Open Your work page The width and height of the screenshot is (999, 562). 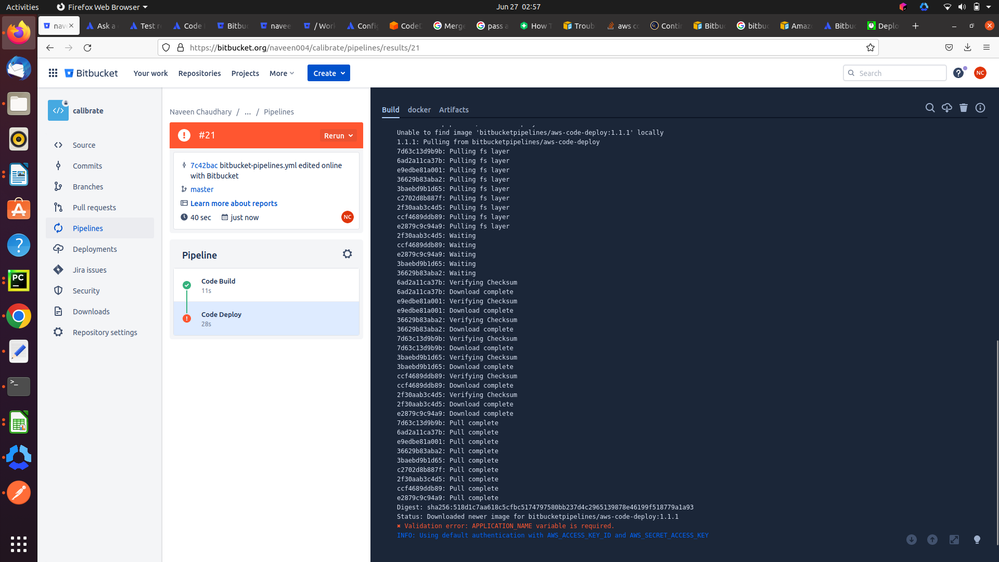tap(150, 73)
